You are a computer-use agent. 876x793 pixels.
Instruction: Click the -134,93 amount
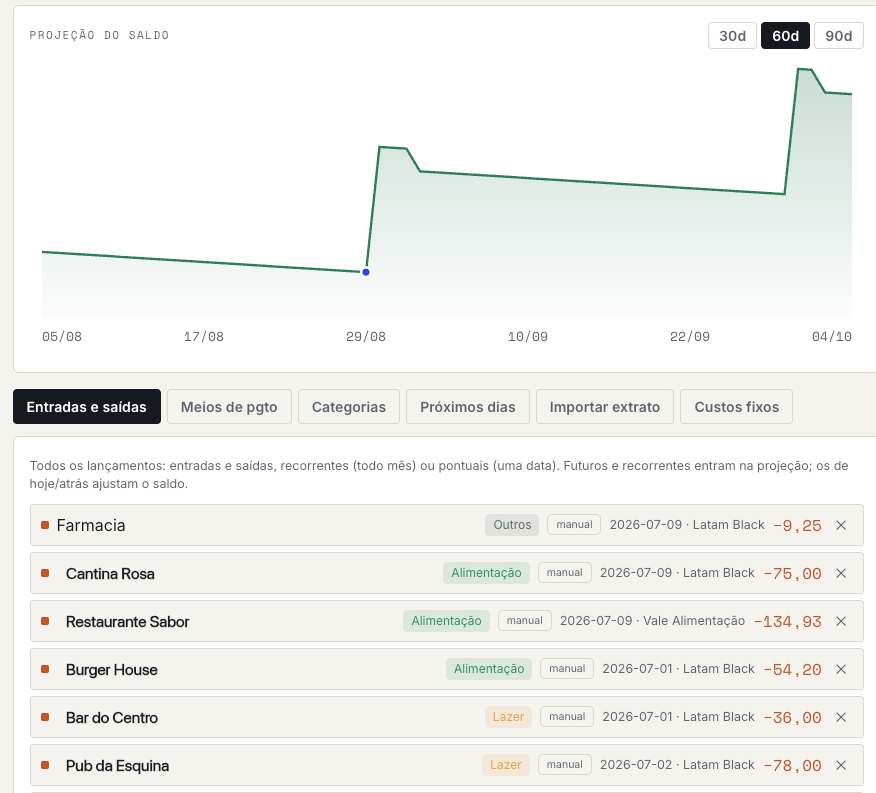coord(788,622)
